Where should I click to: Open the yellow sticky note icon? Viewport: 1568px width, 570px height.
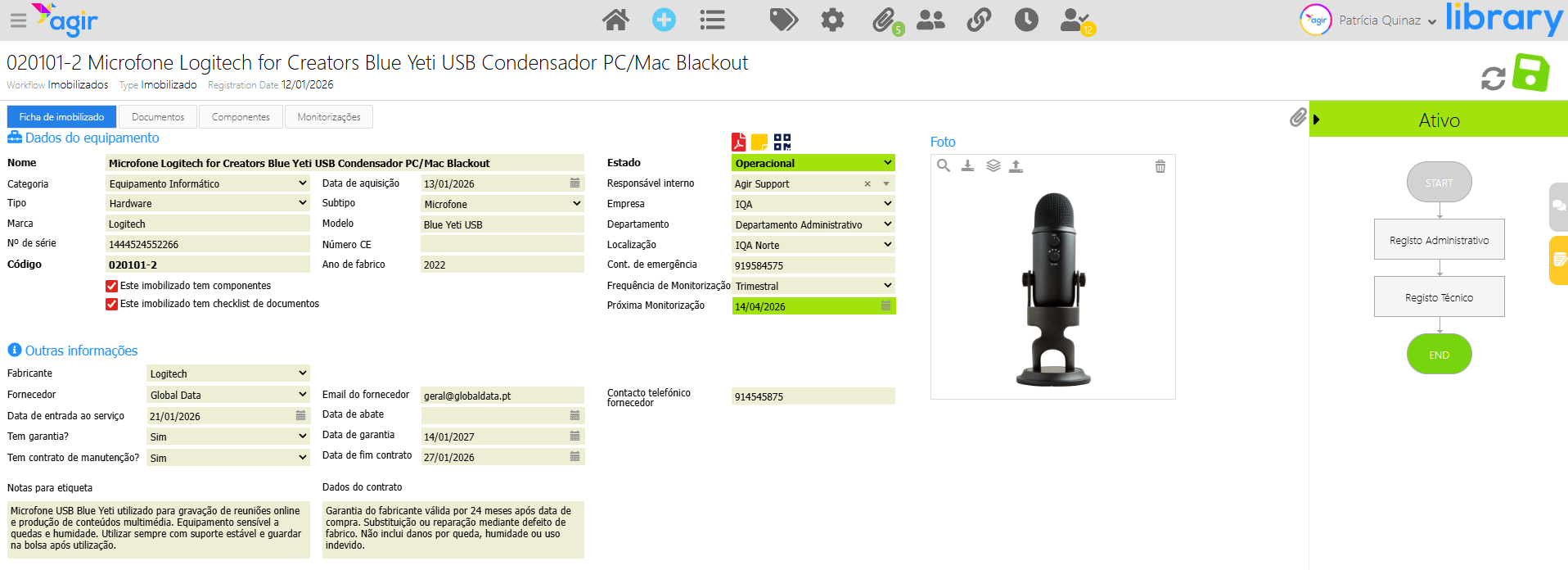pos(759,142)
